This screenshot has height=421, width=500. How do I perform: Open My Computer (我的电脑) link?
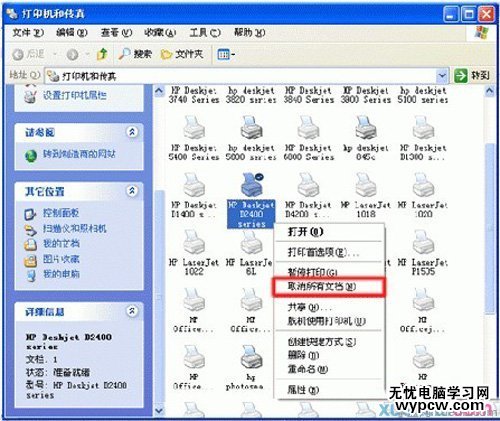61,274
